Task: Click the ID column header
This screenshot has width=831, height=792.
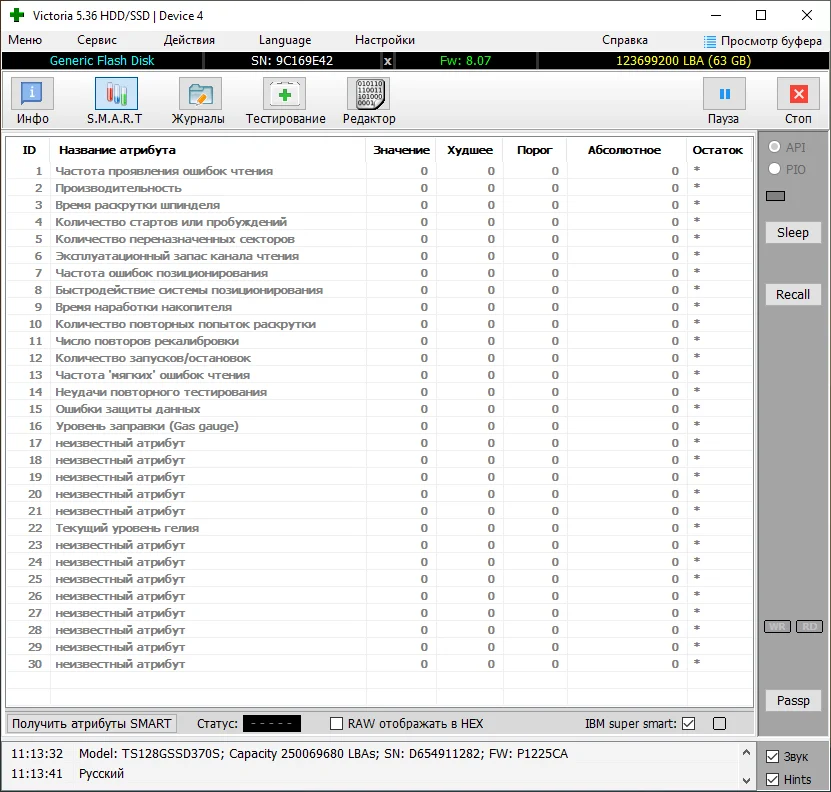Action: (x=29, y=150)
